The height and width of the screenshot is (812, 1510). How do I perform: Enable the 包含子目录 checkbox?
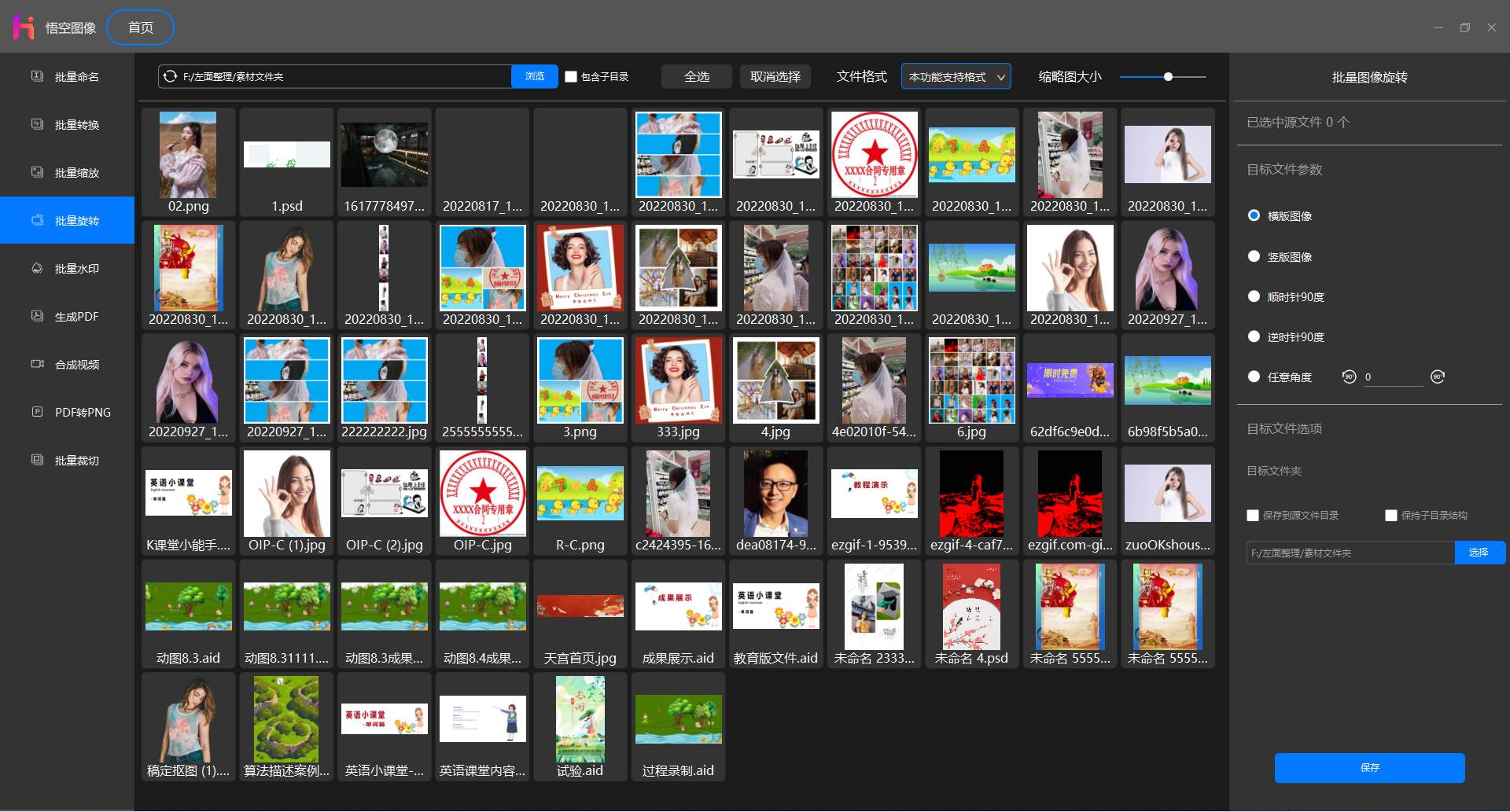point(572,76)
